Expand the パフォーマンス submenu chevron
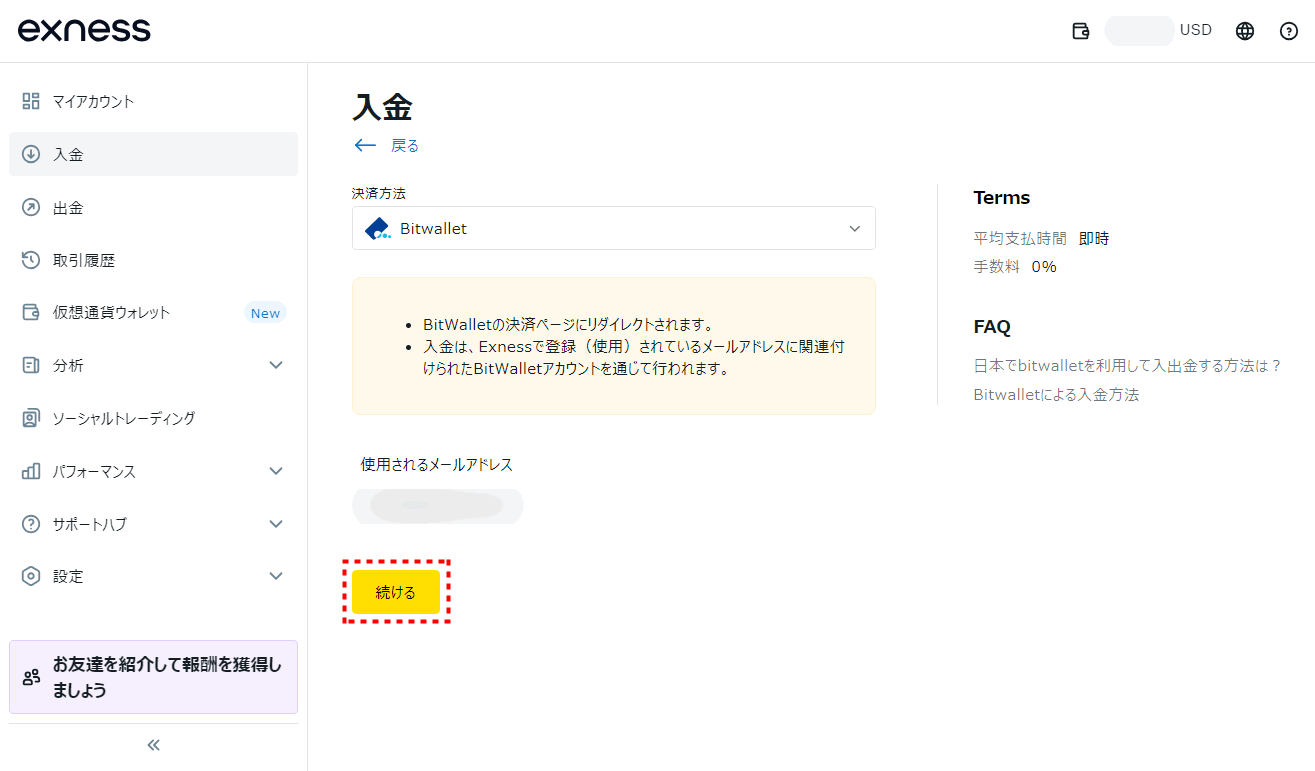The width and height of the screenshot is (1315, 771). point(277,471)
